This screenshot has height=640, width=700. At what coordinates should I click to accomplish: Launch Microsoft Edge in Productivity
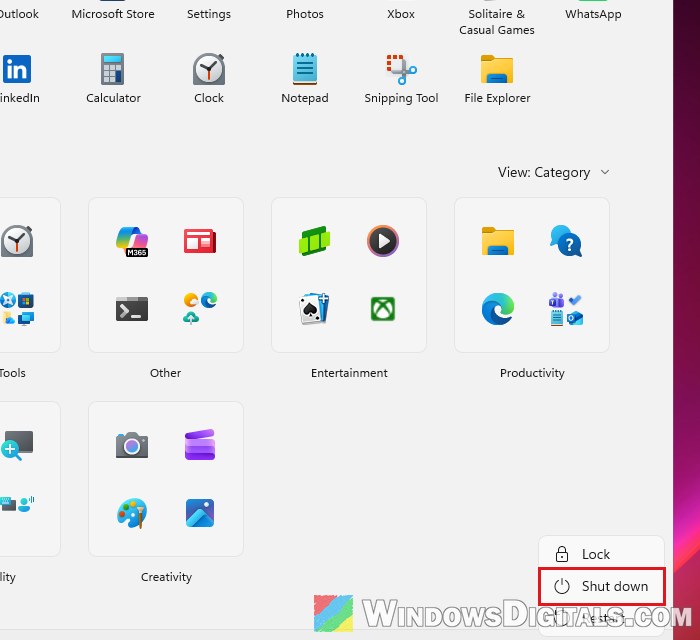tap(498, 309)
